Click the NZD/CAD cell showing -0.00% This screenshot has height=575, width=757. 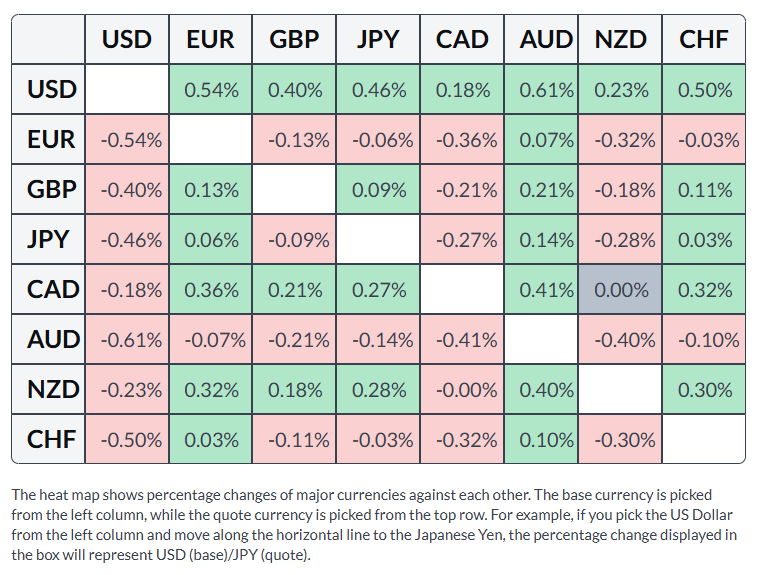click(x=463, y=390)
